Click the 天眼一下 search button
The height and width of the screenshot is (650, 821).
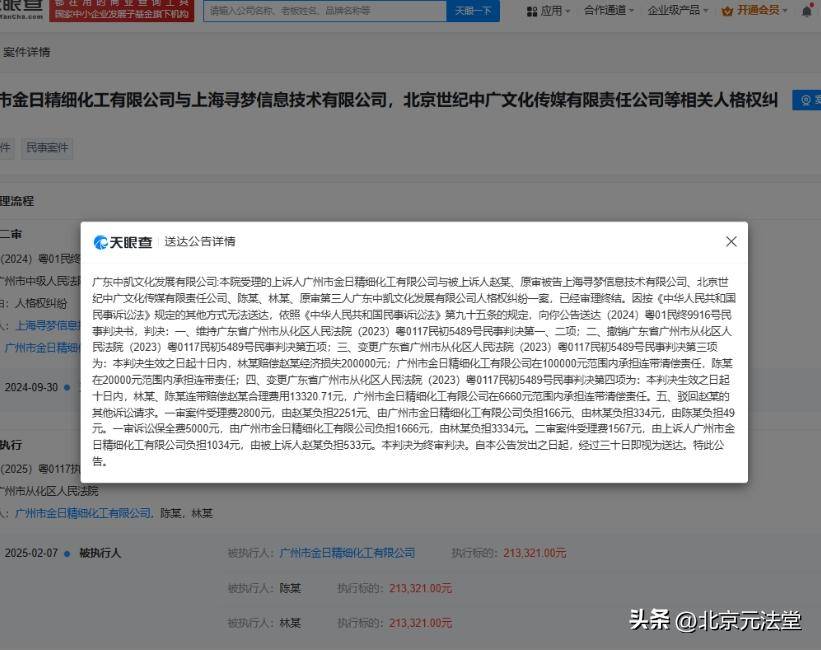click(473, 10)
